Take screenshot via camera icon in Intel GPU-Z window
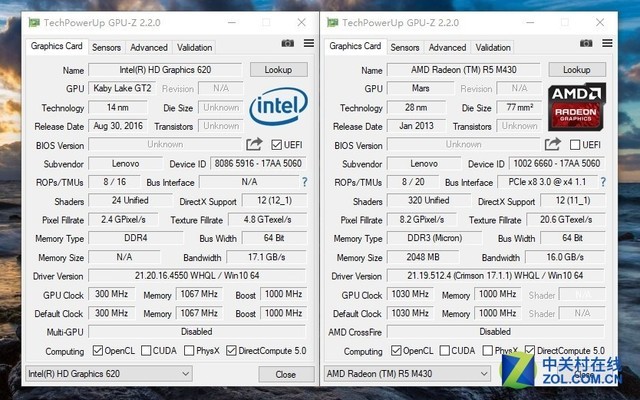 coord(287,43)
